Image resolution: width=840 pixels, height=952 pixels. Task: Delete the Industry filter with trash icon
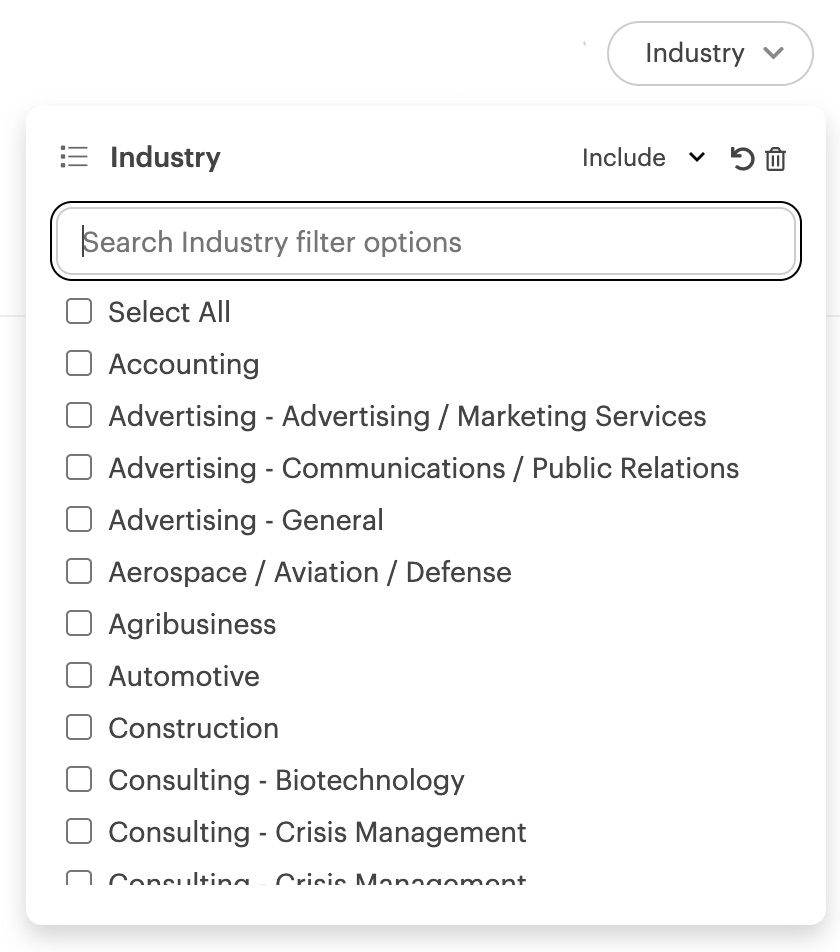[x=776, y=159]
